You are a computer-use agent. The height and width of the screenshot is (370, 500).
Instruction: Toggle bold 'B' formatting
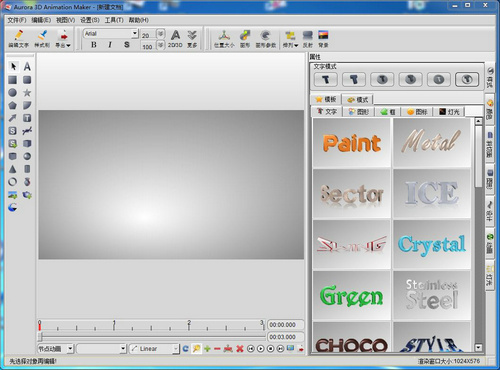click(94, 44)
